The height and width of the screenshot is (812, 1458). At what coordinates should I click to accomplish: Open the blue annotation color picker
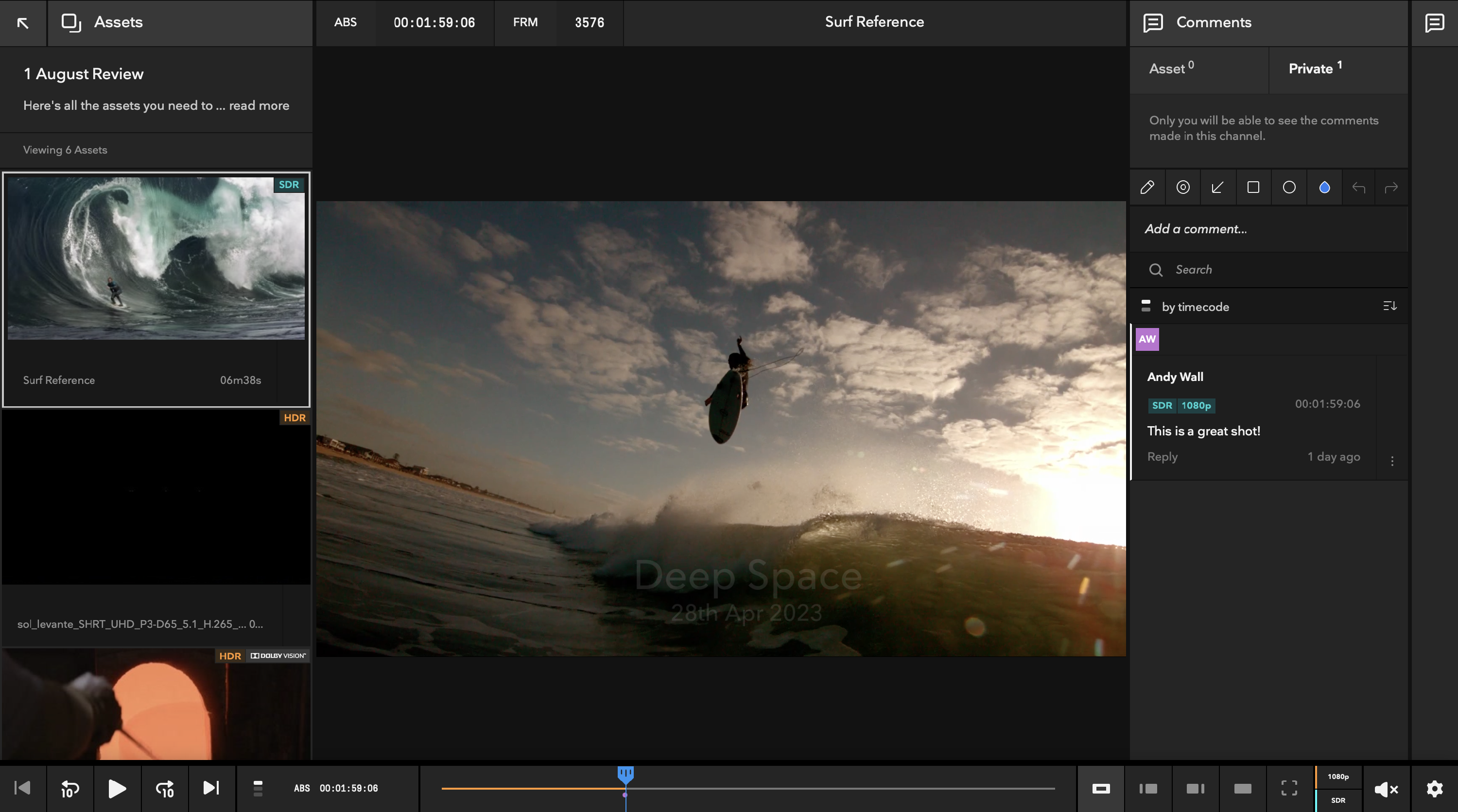1324,187
